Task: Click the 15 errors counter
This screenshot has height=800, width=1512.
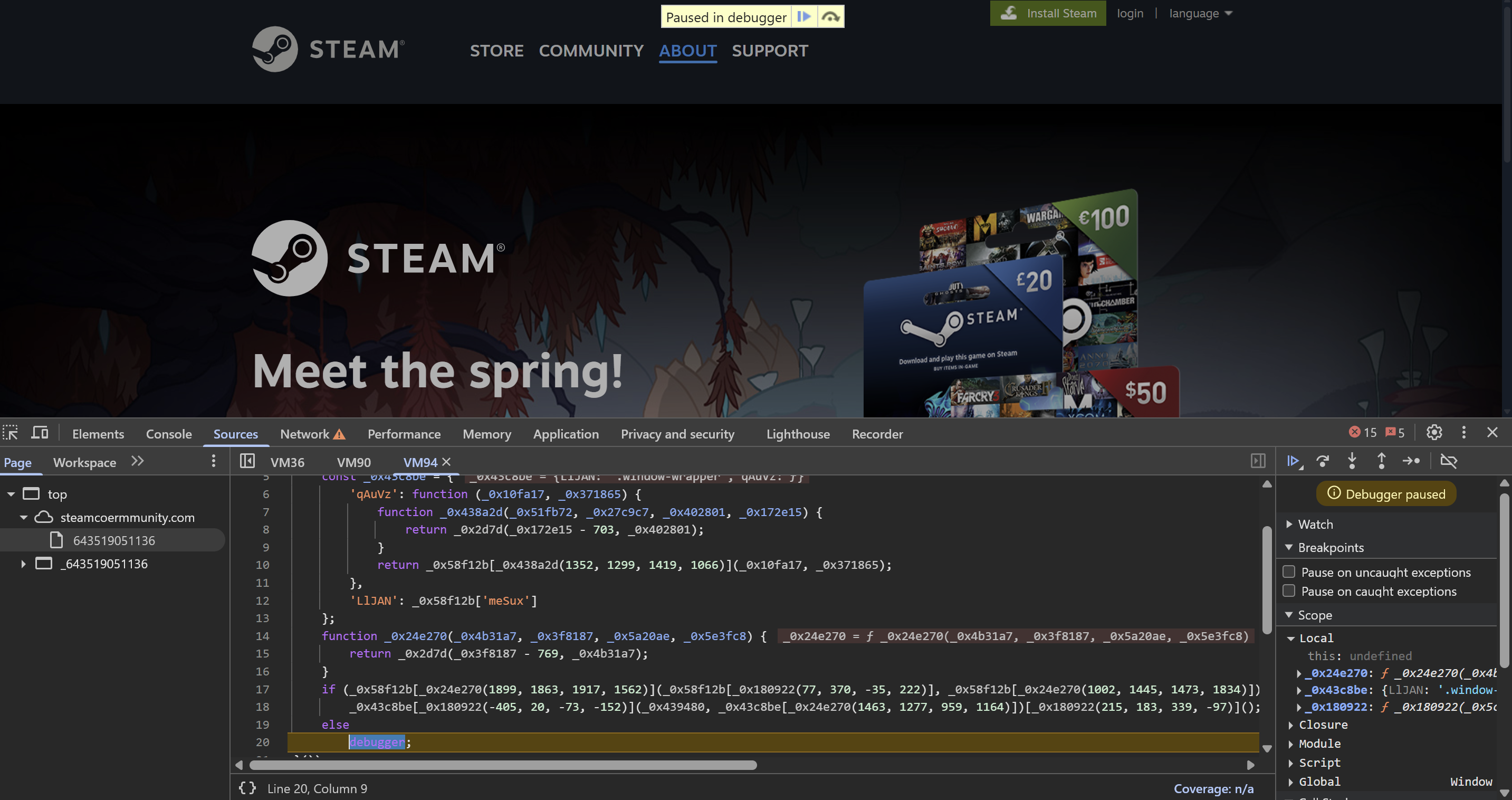Action: (x=1362, y=433)
